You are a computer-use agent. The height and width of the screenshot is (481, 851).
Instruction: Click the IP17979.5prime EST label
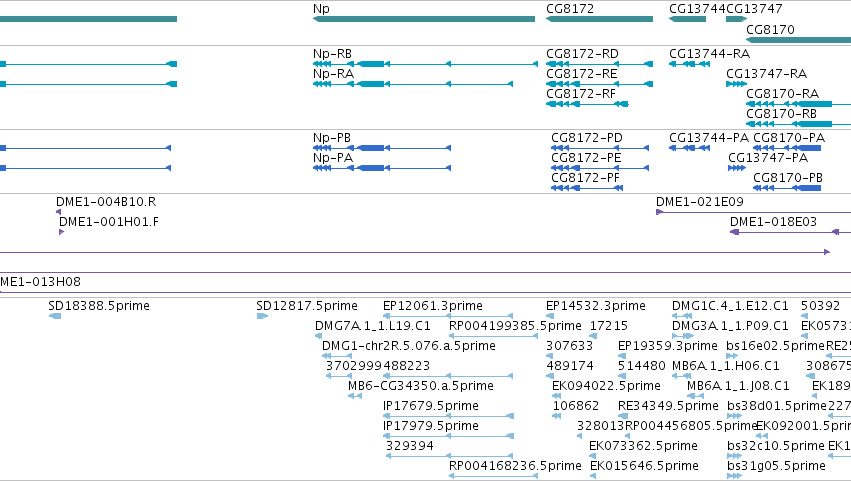pyautogui.click(x=431, y=427)
